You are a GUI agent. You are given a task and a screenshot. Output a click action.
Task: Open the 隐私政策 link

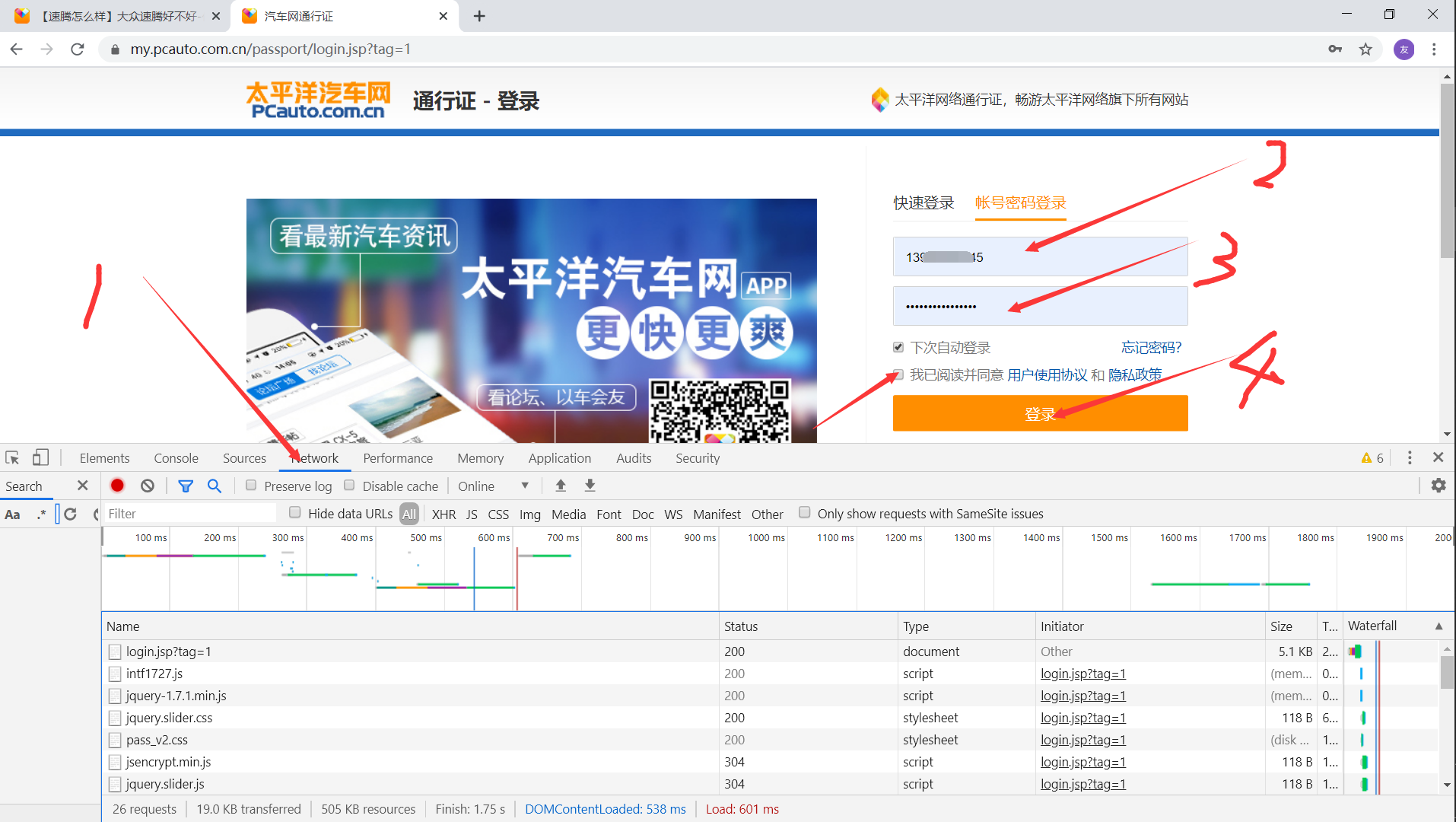[1135, 375]
